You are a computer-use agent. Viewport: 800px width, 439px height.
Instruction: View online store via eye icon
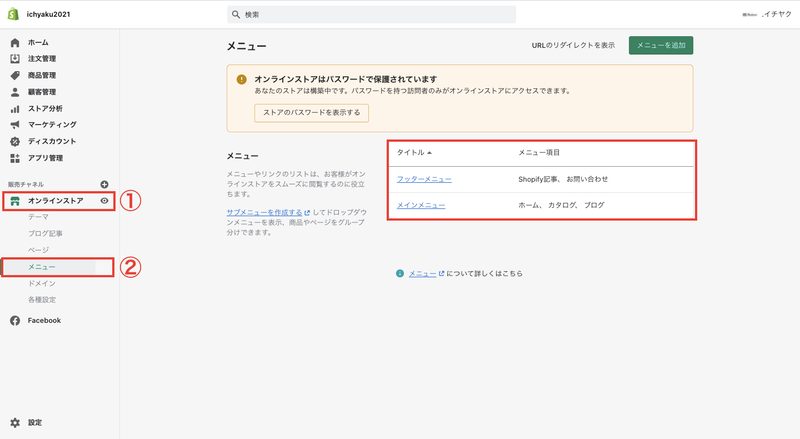pos(104,201)
